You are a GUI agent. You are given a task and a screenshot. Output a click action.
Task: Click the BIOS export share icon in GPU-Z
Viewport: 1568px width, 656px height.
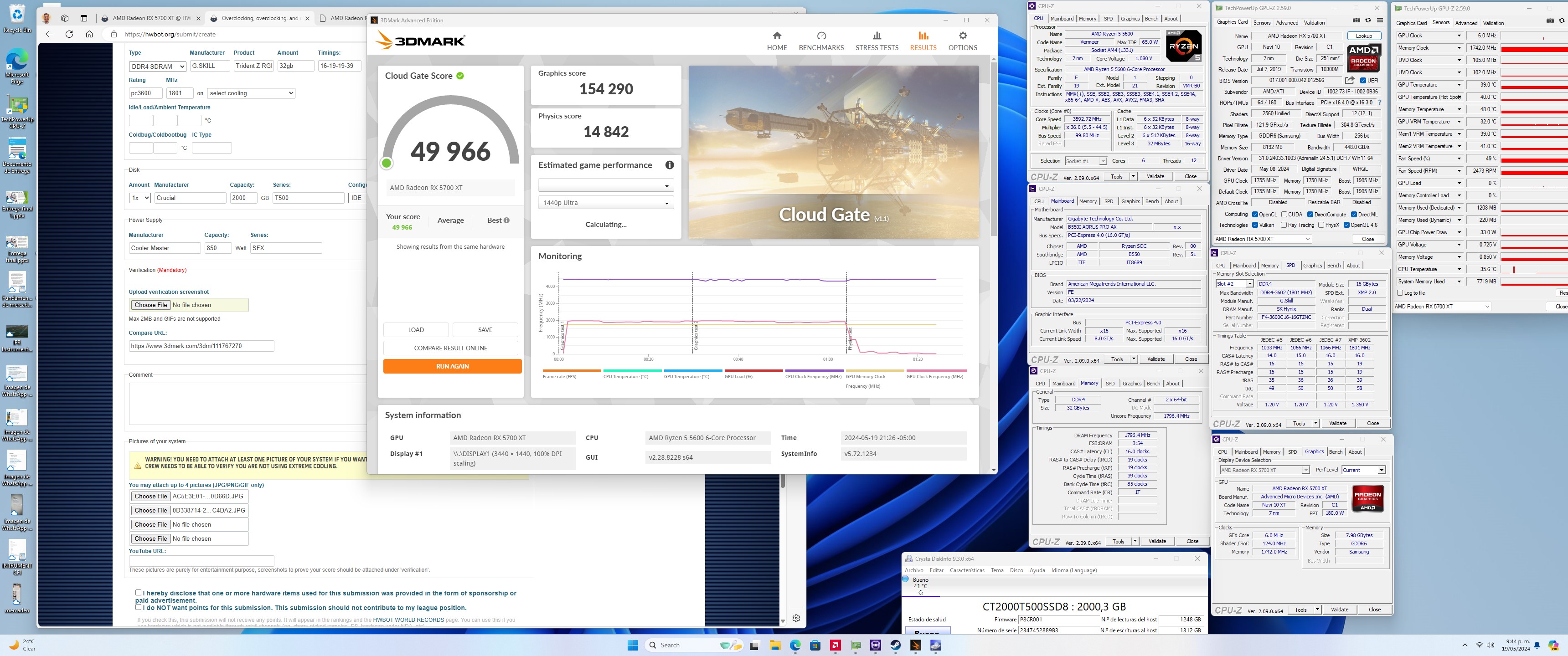coord(1350,80)
